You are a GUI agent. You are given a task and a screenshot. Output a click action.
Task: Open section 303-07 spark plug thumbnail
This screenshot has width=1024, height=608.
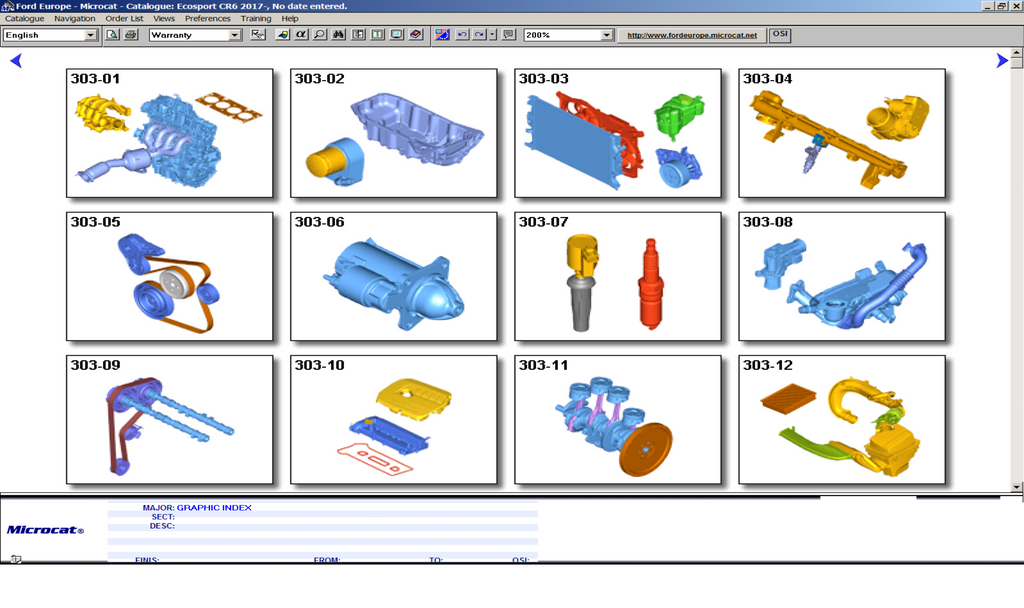coord(618,276)
